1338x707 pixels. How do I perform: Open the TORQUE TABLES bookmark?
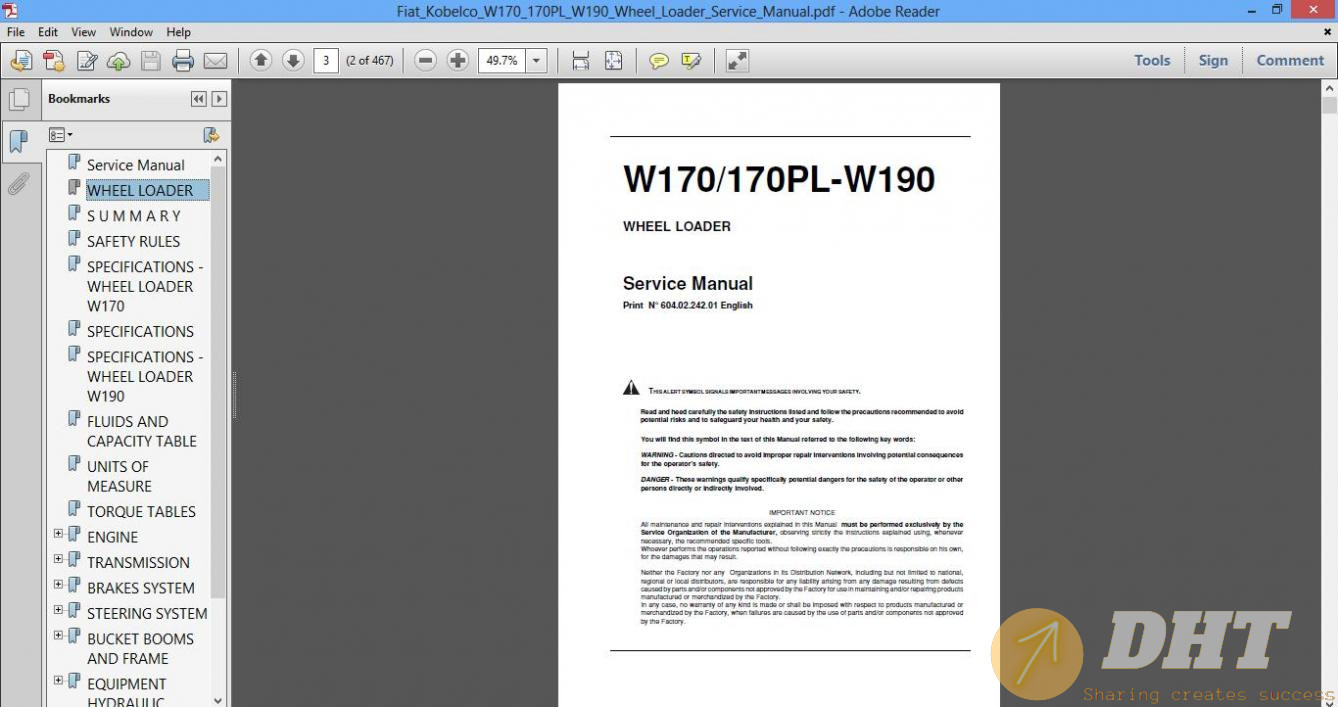tap(141, 511)
